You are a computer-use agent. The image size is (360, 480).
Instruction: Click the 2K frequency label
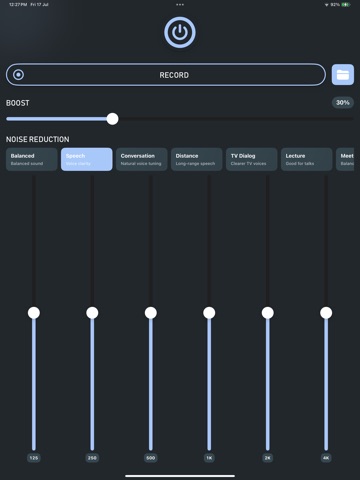pyautogui.click(x=268, y=458)
